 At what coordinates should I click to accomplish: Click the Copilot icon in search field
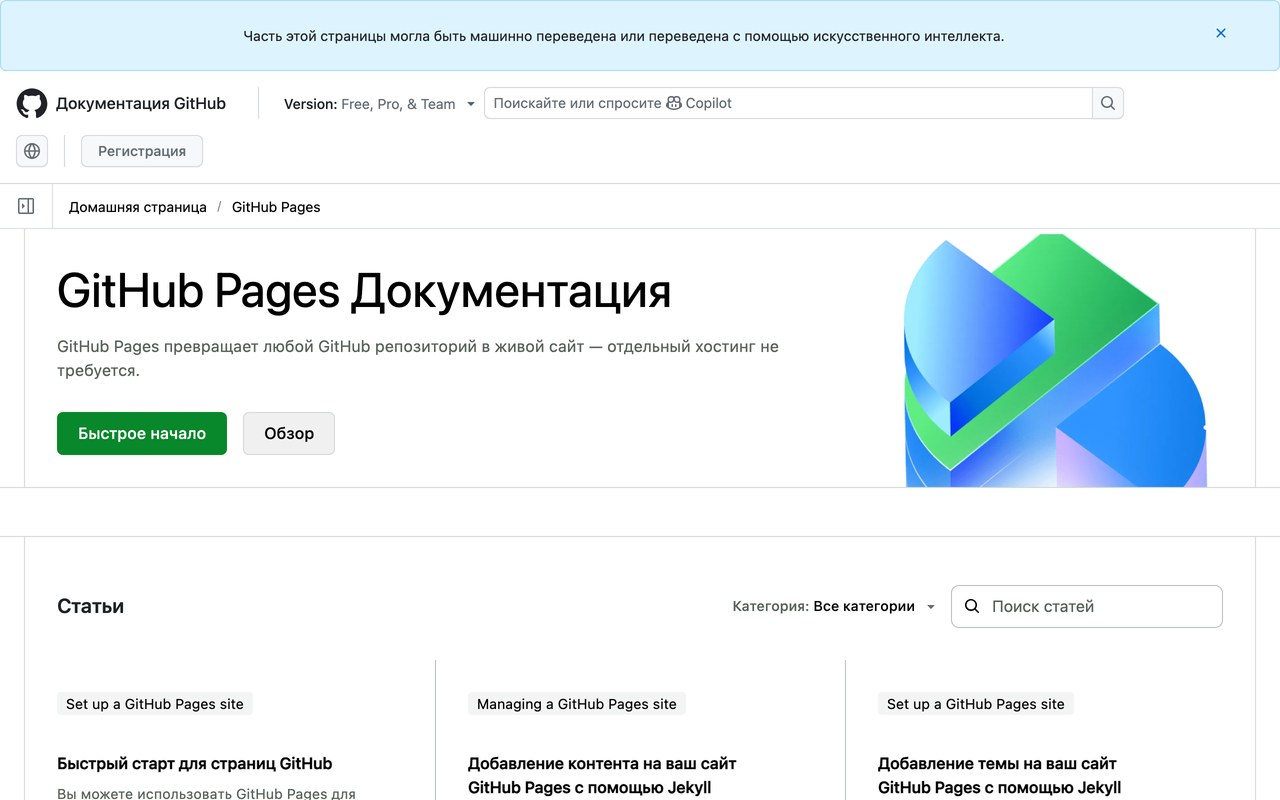tap(674, 103)
